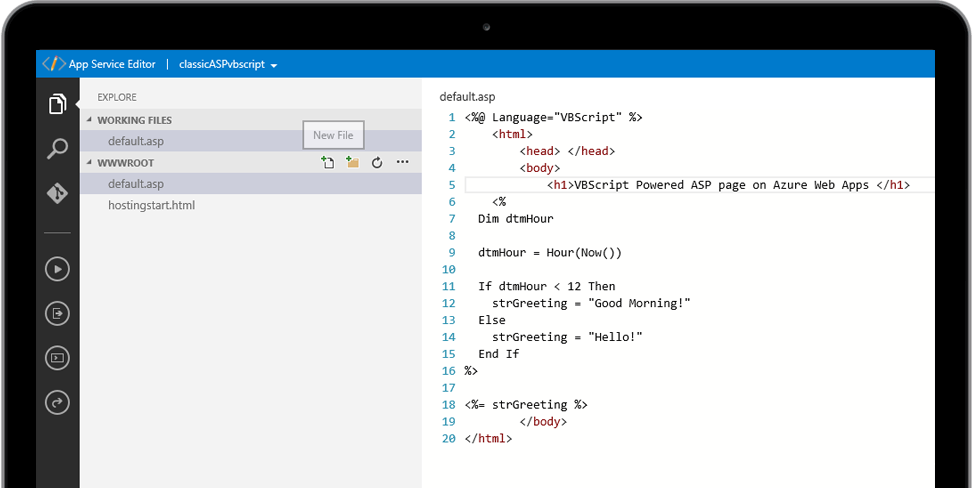Screen dimensions: 972x488
Task: Open the Git source control icon
Action: pyautogui.click(x=57, y=193)
